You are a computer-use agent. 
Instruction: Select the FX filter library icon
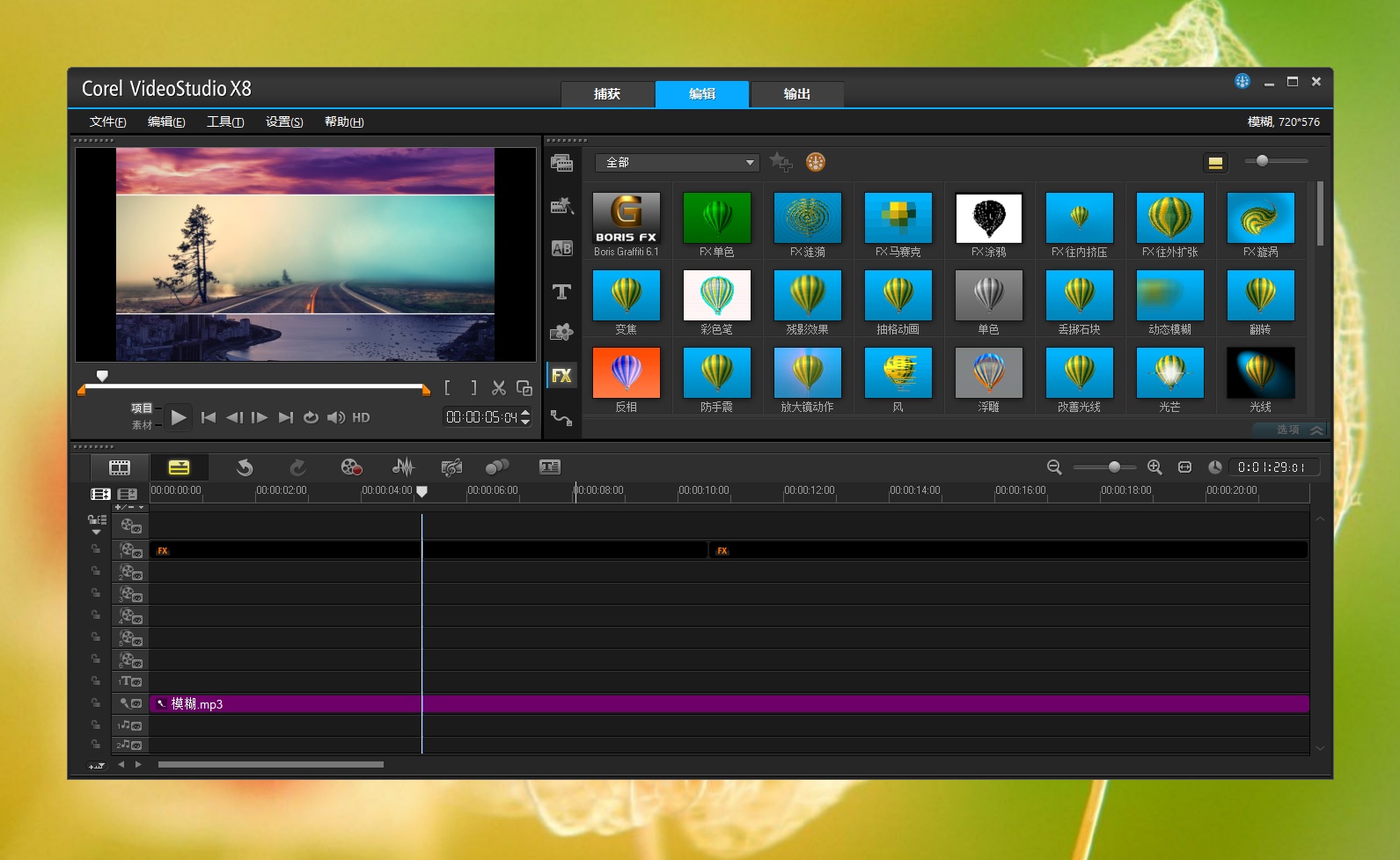point(561,376)
